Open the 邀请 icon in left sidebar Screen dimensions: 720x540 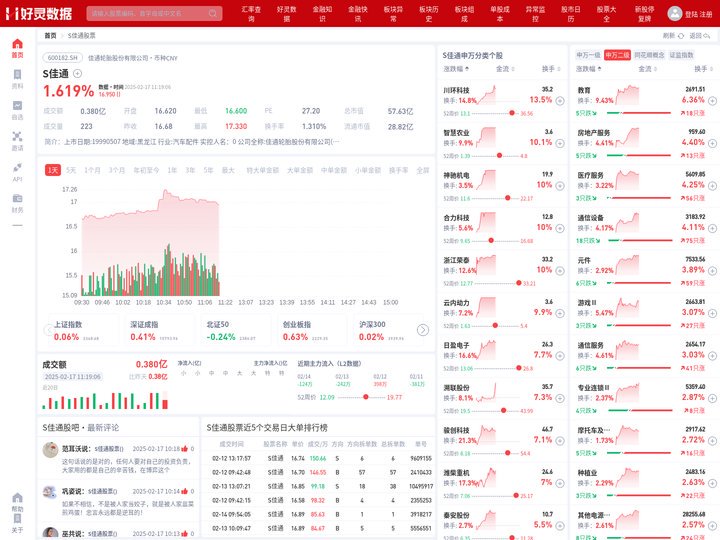(17, 136)
